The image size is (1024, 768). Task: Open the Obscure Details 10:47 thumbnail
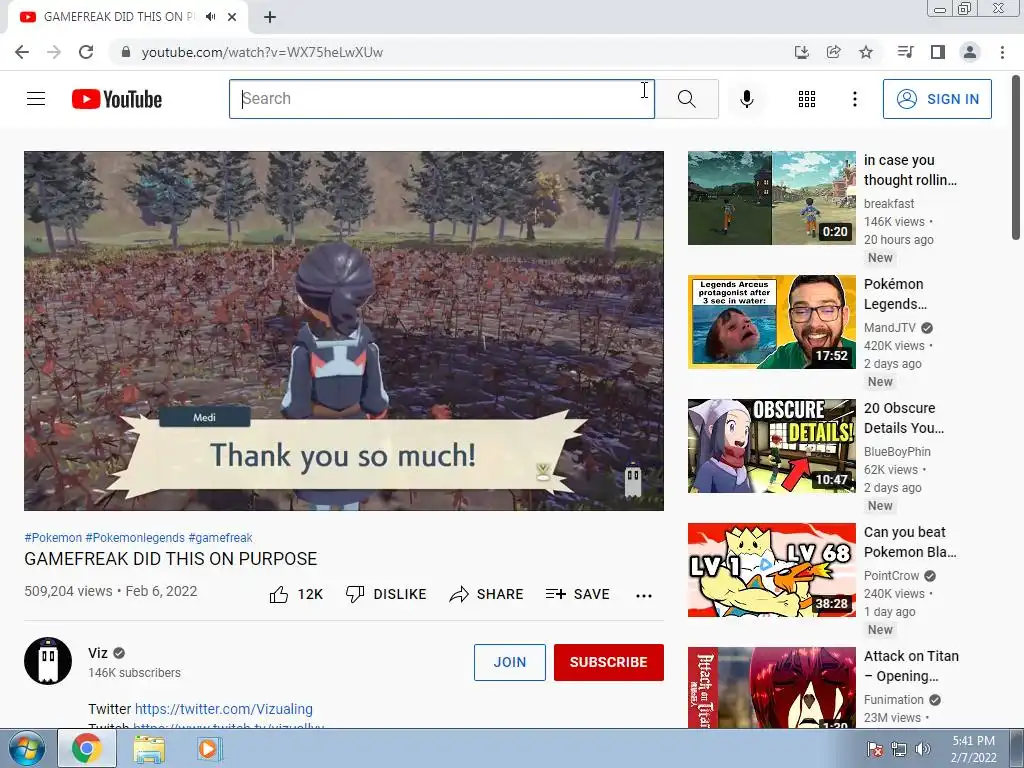771,446
